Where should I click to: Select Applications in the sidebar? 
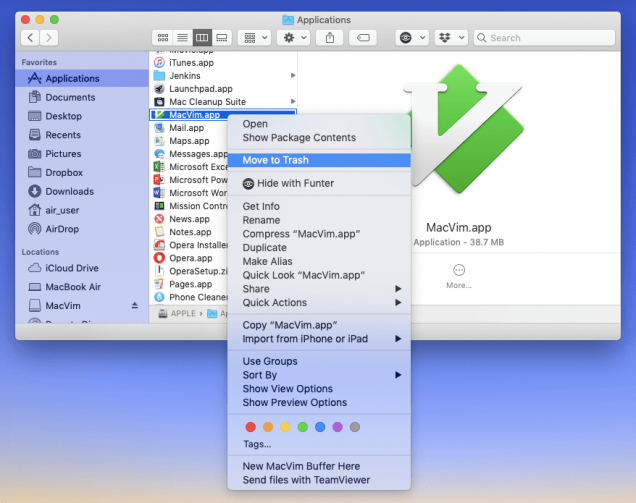(82, 78)
